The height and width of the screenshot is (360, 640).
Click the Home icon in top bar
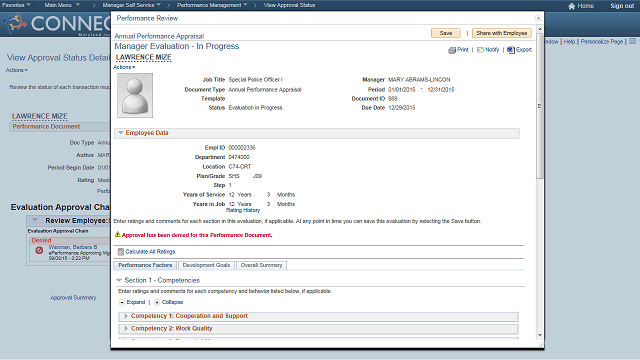(x=571, y=6)
